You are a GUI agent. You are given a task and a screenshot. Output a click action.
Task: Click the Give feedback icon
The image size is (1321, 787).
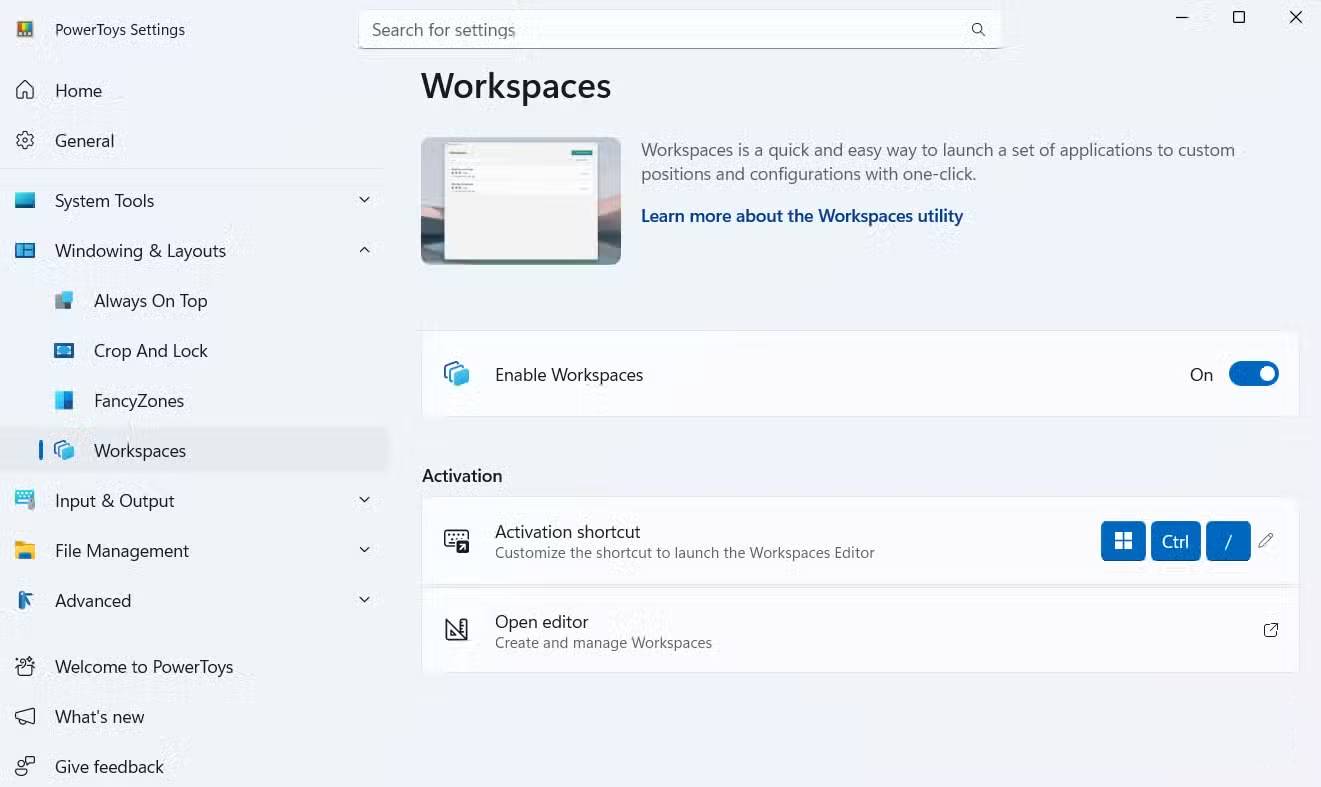click(25, 766)
